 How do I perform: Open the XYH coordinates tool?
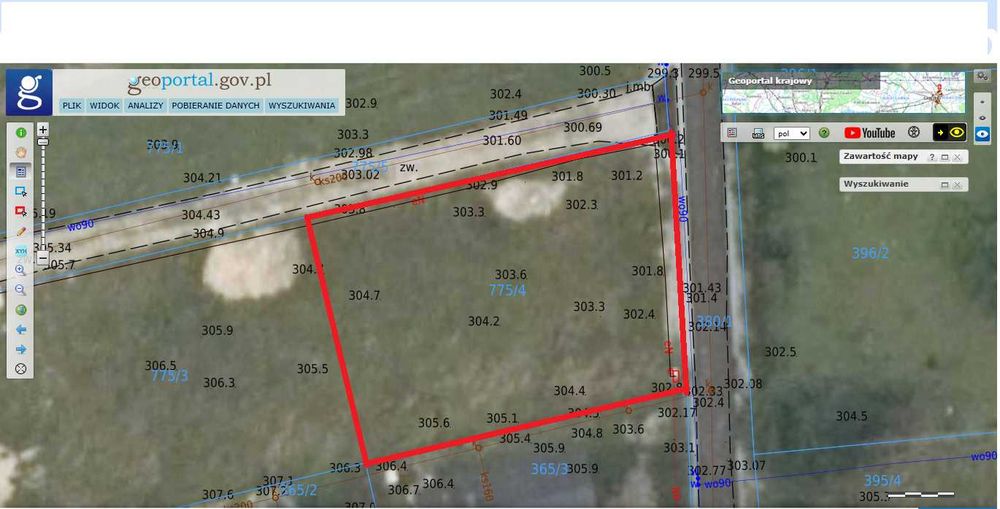point(21,251)
